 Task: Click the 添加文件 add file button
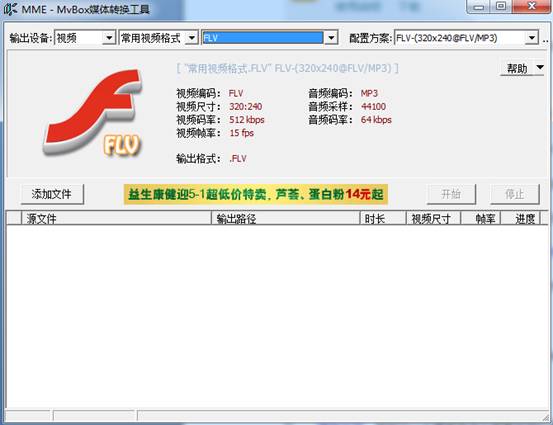coord(52,194)
